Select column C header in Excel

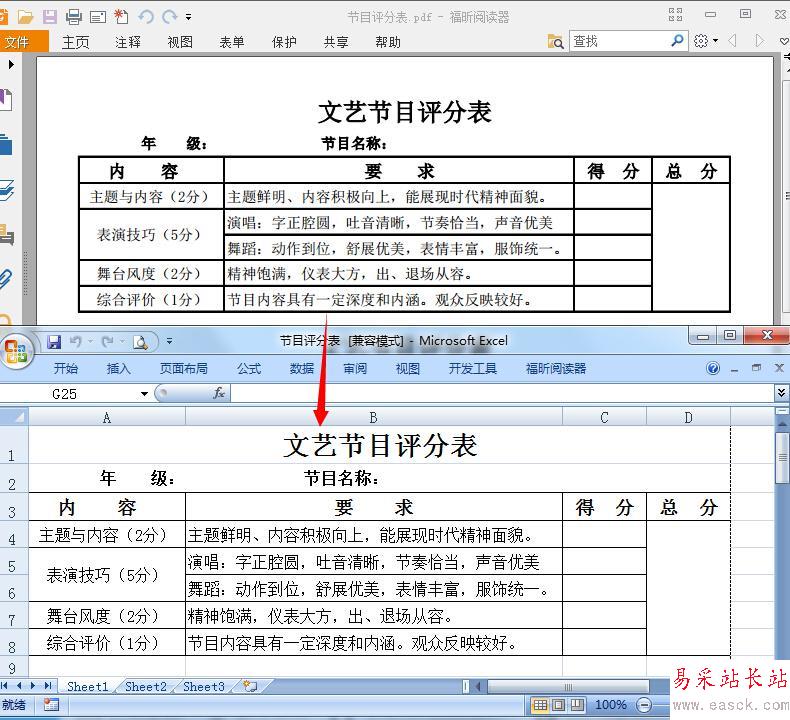604,418
